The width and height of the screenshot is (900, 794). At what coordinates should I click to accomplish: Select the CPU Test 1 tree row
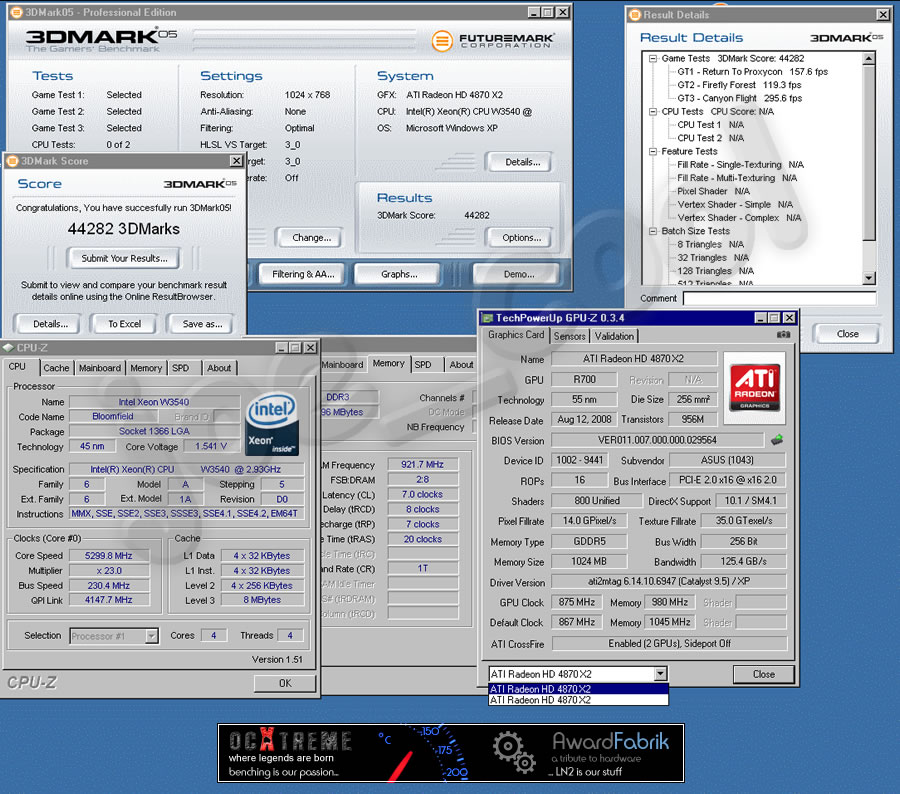711,125
